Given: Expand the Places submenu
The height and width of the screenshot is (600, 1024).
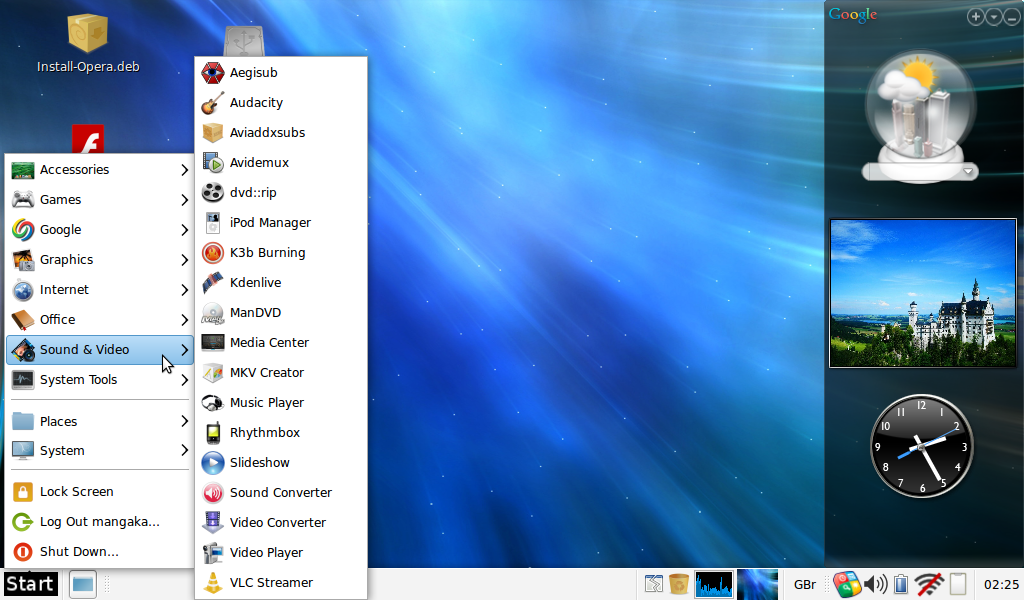Looking at the screenshot, I should 99,422.
